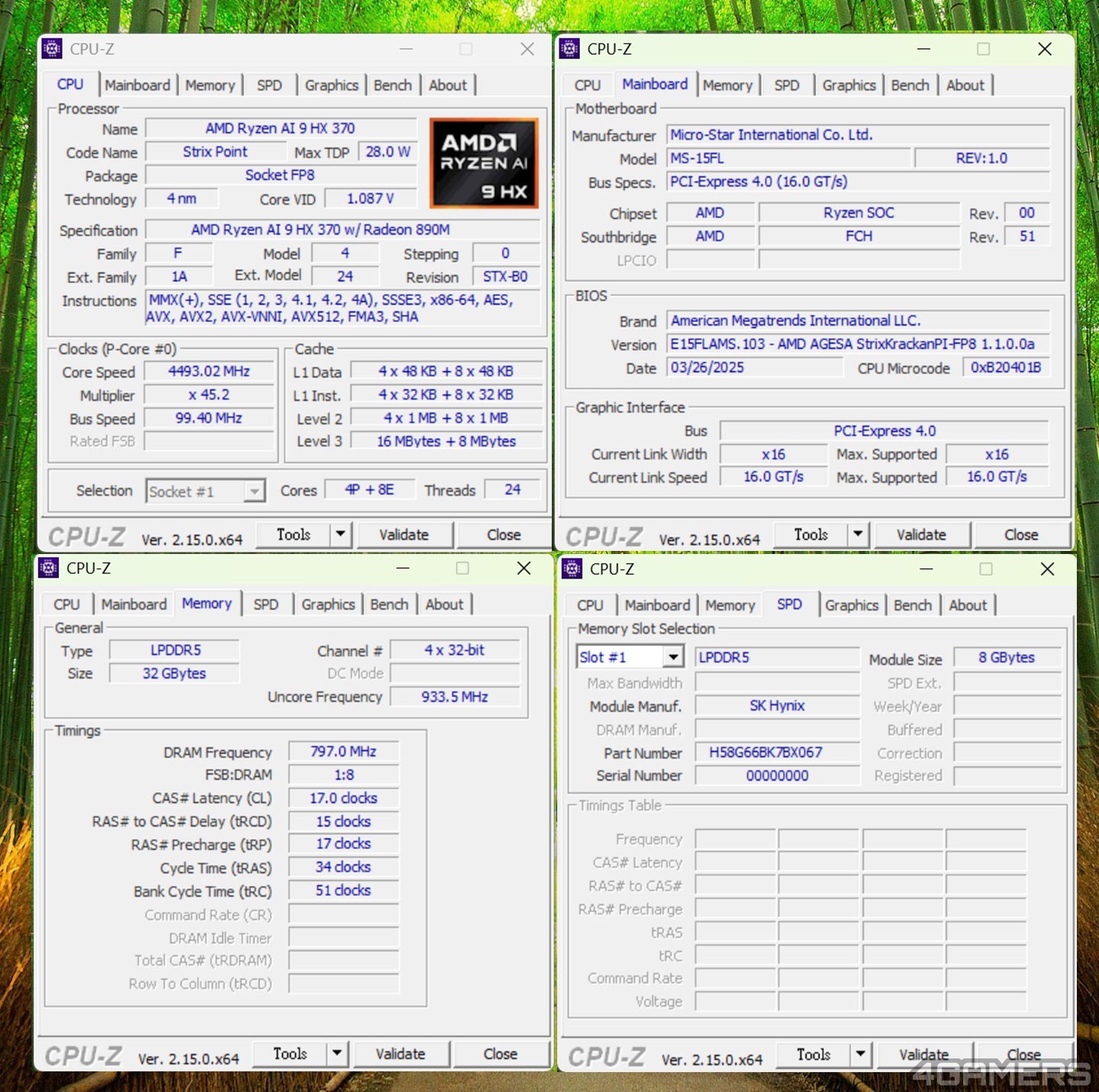
Task: Select About tab in Mainboard window
Action: [965, 85]
